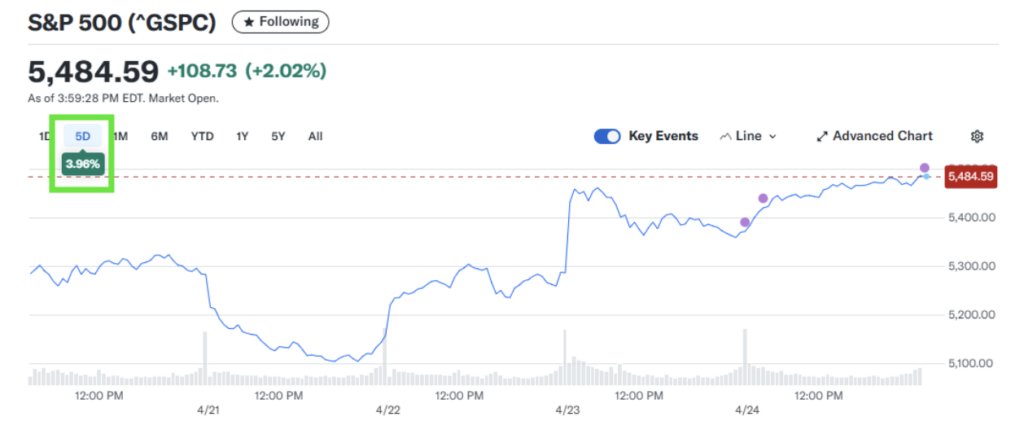1024x430 pixels.
Task: Select the 5Y time range tab
Action: click(x=278, y=137)
